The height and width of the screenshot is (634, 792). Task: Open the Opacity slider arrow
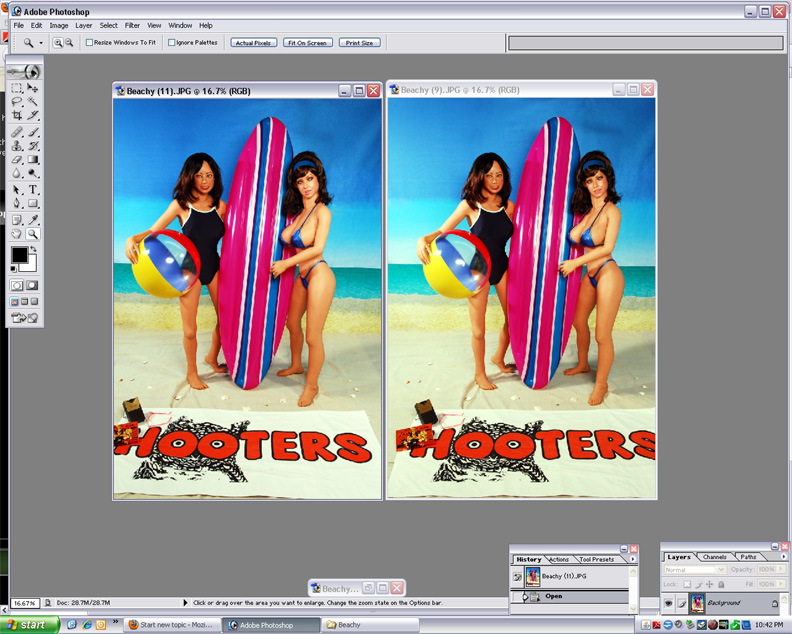click(781, 569)
